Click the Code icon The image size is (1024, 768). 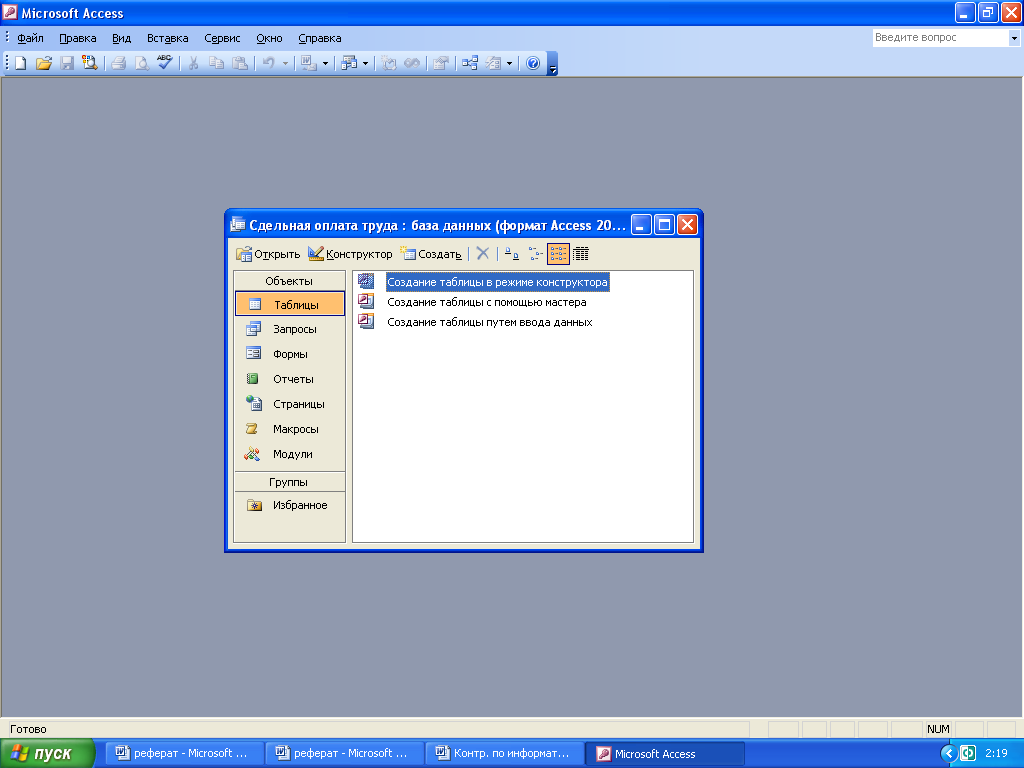[389, 63]
